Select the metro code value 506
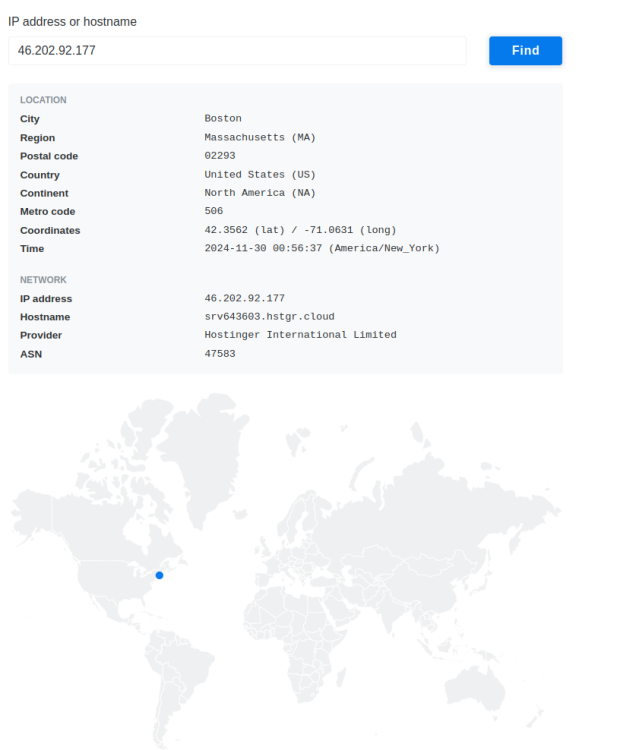Screen dimensions: 639x750 pos(213,211)
